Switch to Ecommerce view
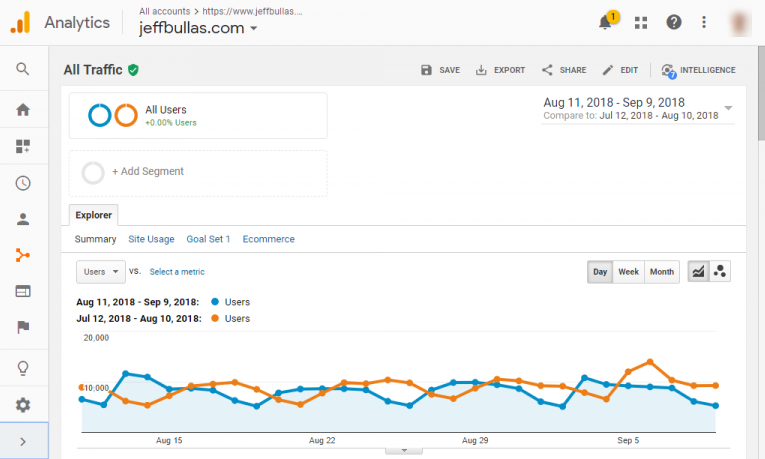 pyautogui.click(x=269, y=239)
